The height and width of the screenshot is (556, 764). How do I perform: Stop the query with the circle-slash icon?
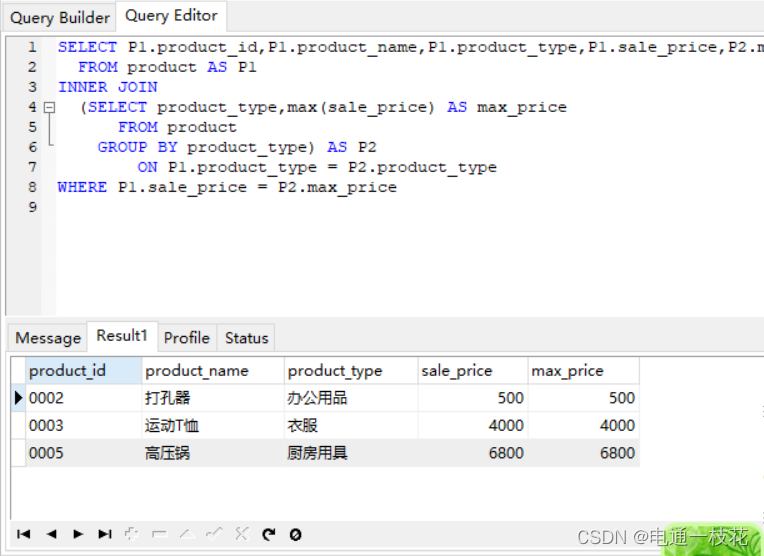point(295,534)
